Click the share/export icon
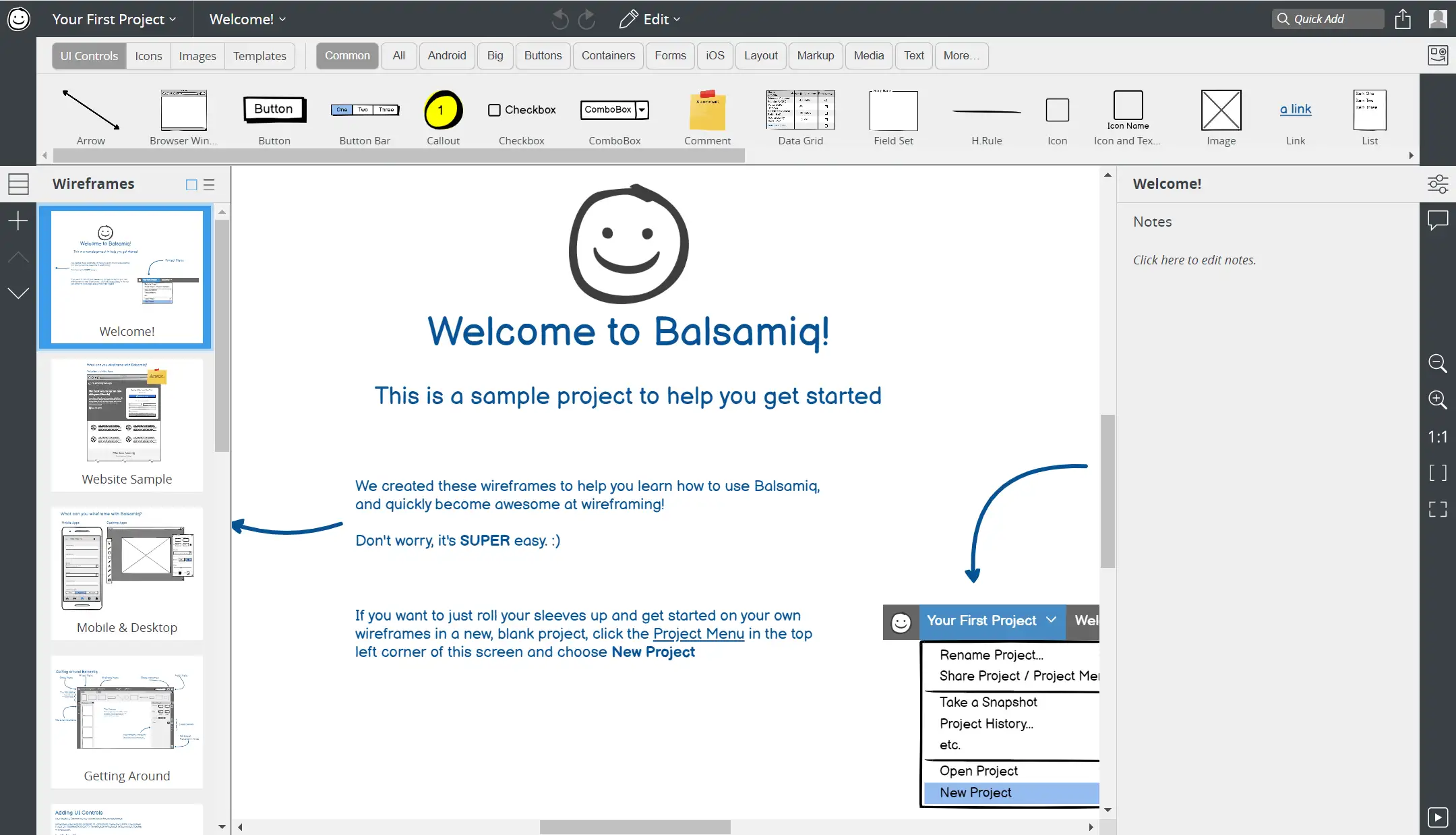The width and height of the screenshot is (1456, 835). (x=1403, y=19)
